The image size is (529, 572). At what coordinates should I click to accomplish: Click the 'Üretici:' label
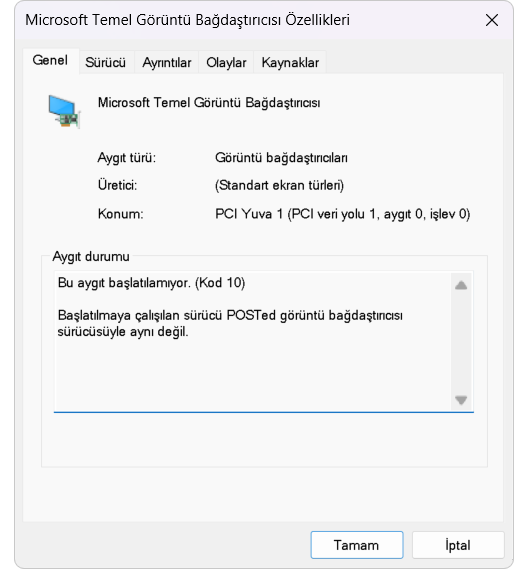[117, 185]
